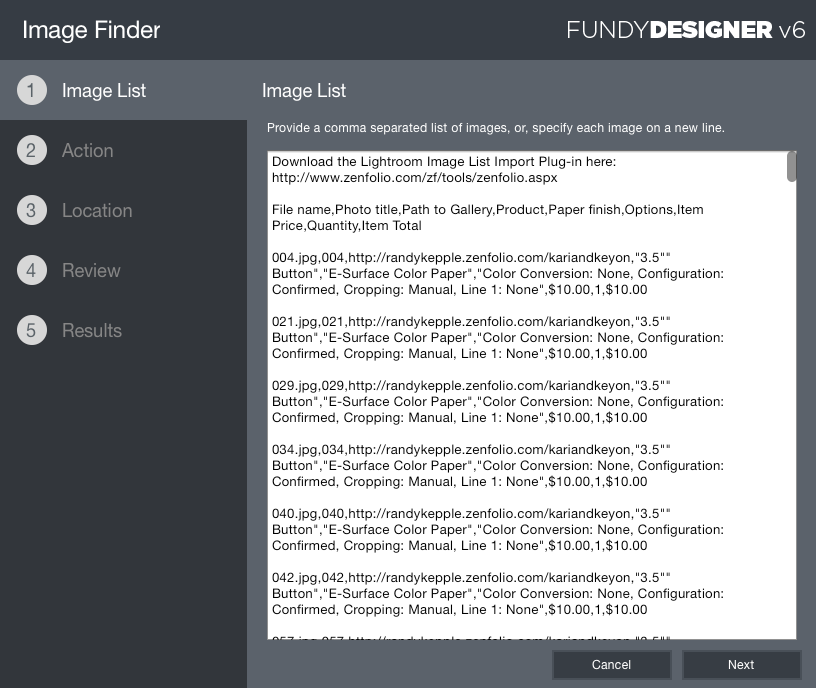Click the step 5 circle icon
Screen dimensions: 816x688
tap(32, 330)
